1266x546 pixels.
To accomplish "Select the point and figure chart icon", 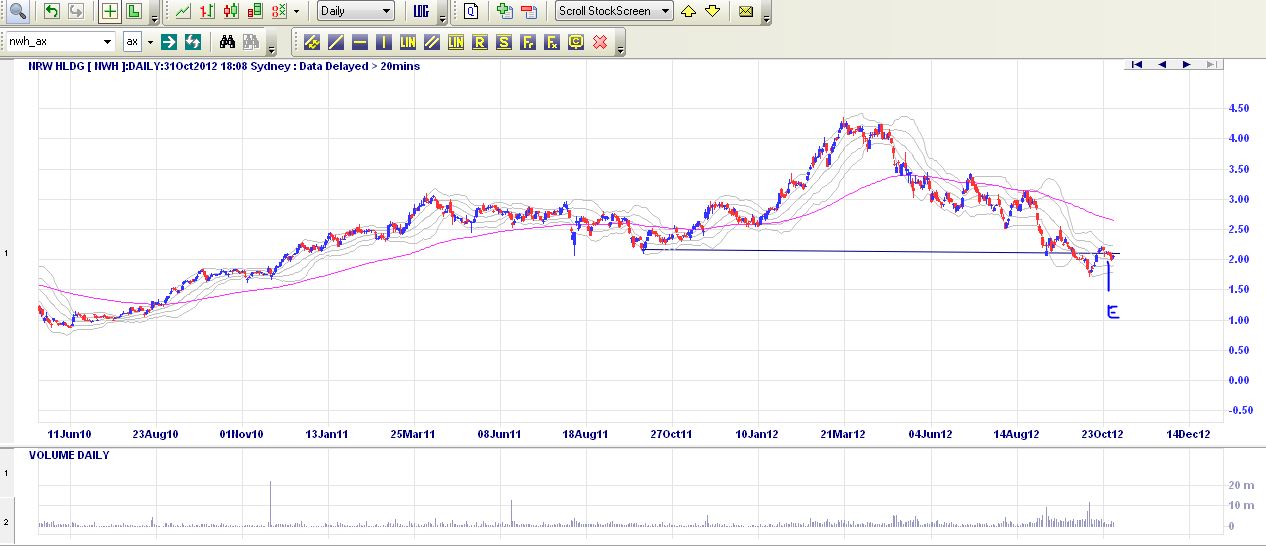I will pyautogui.click(x=279, y=12).
